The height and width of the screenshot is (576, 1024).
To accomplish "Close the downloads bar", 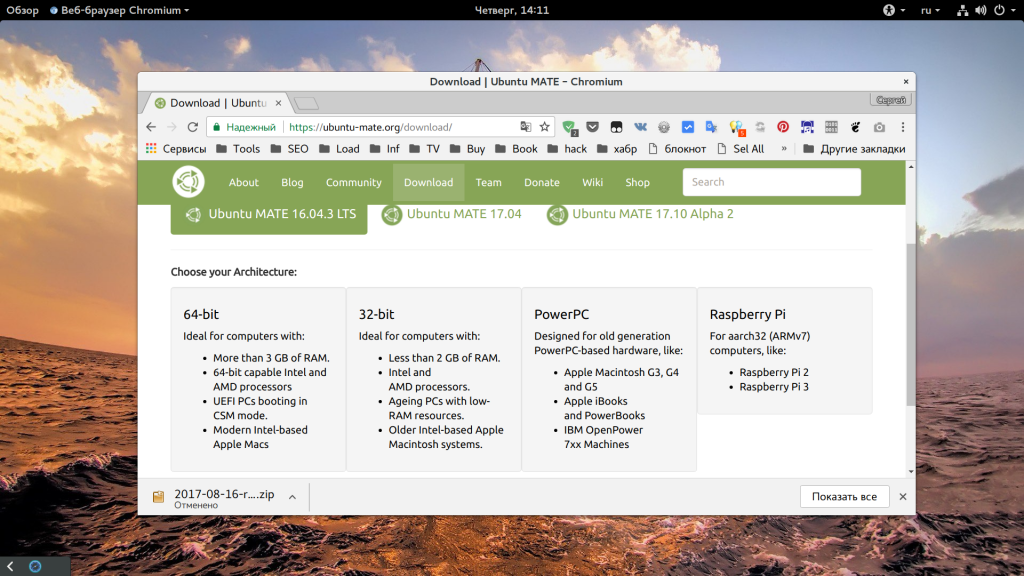I will (x=903, y=497).
